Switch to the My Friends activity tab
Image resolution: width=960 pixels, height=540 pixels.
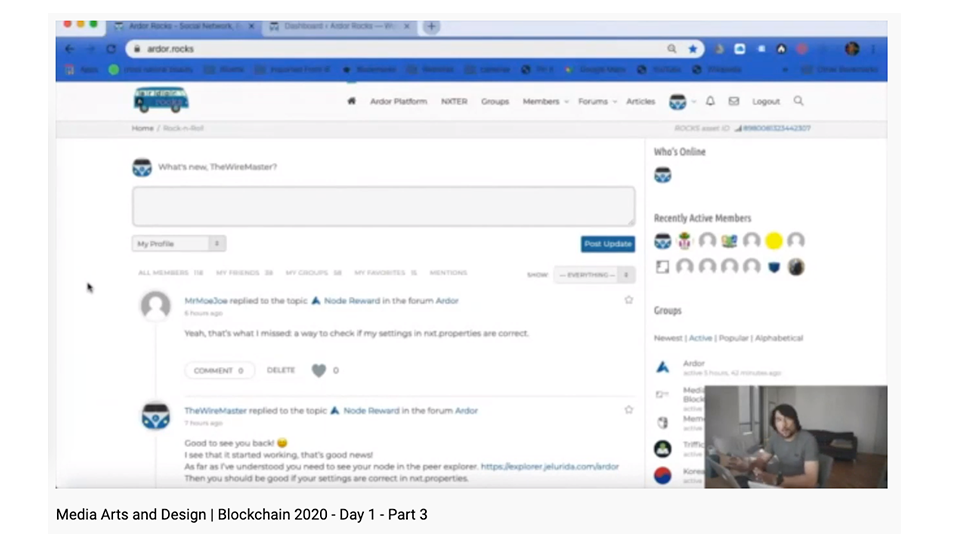[x=244, y=272]
